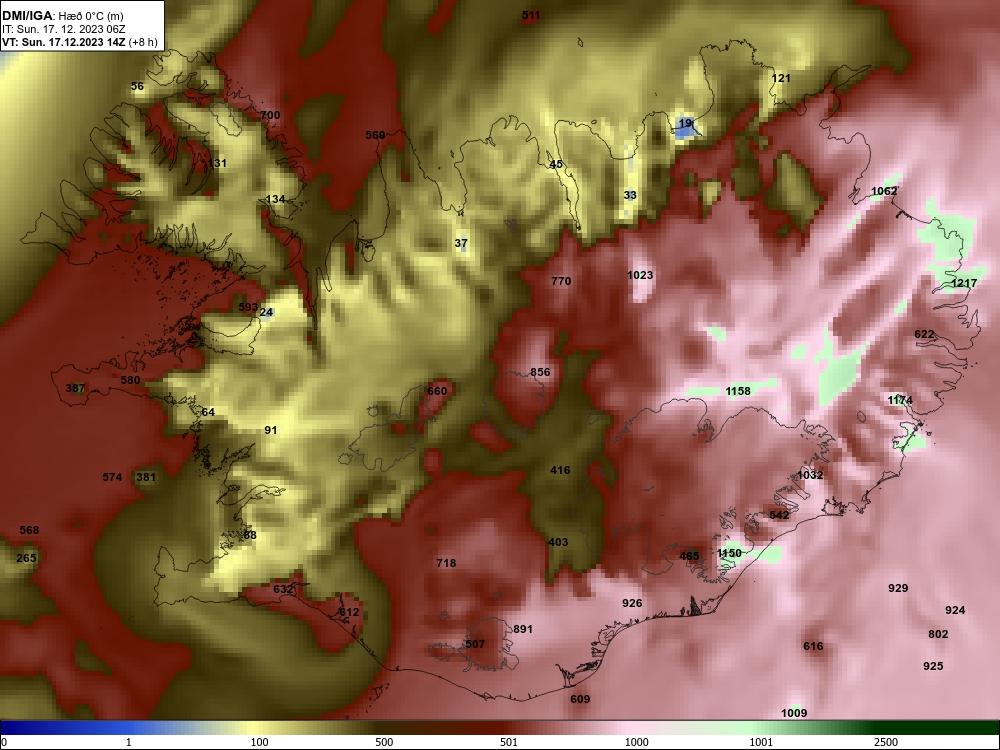
Task: Click the 19 value on blue patch
Action: pyautogui.click(x=686, y=123)
